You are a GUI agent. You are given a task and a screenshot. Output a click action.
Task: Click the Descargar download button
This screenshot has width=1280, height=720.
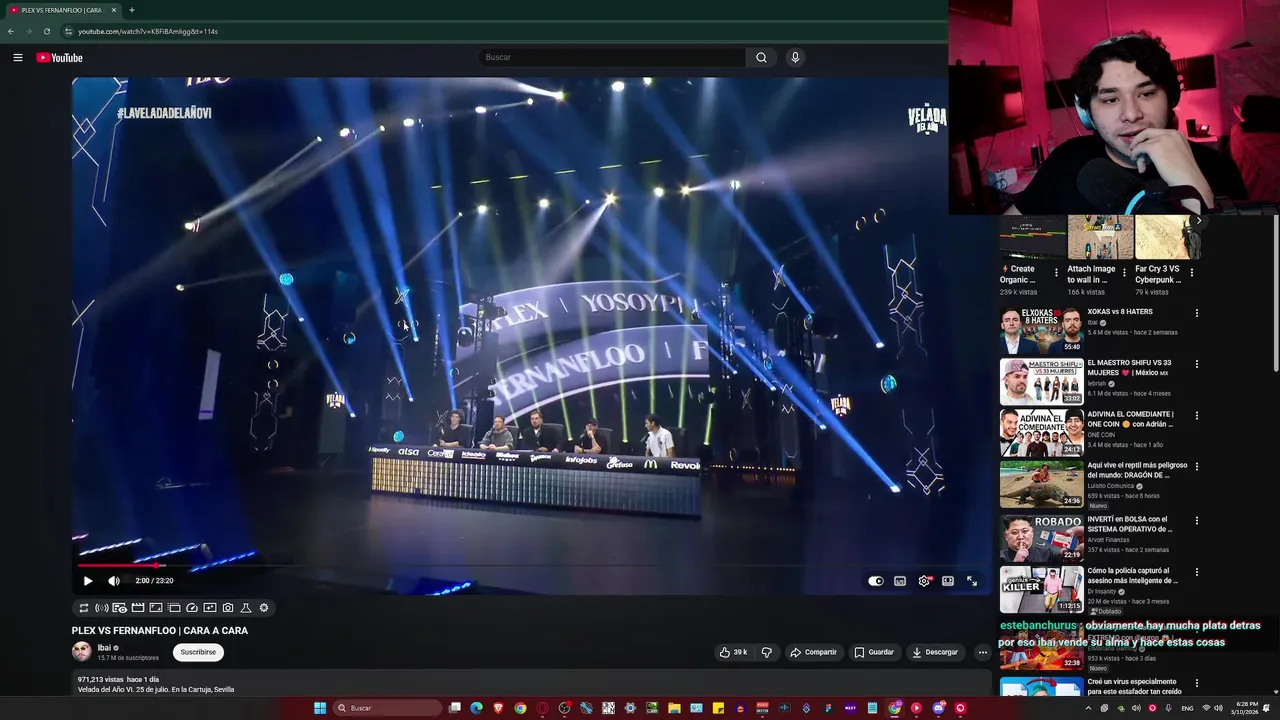[935, 652]
